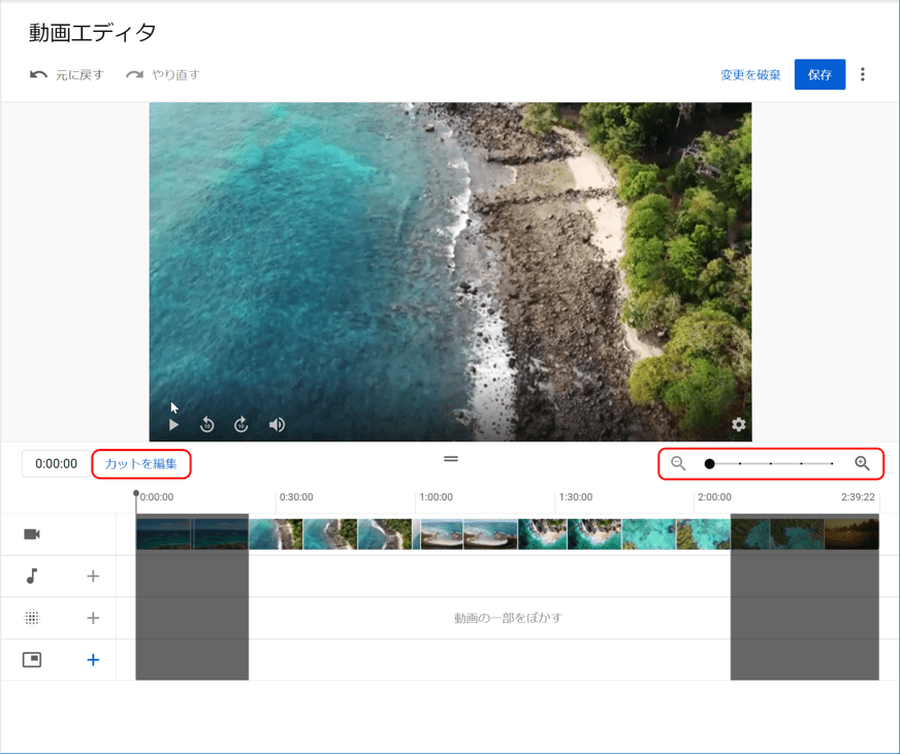The height and width of the screenshot is (754, 900).
Task: Play the video preview
Action: click(174, 425)
